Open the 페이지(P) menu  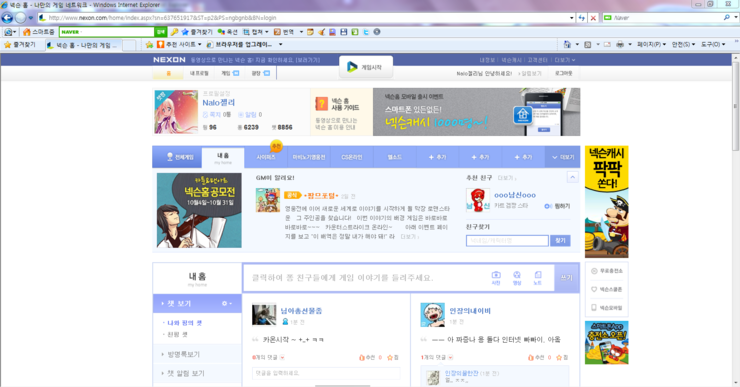click(x=651, y=44)
